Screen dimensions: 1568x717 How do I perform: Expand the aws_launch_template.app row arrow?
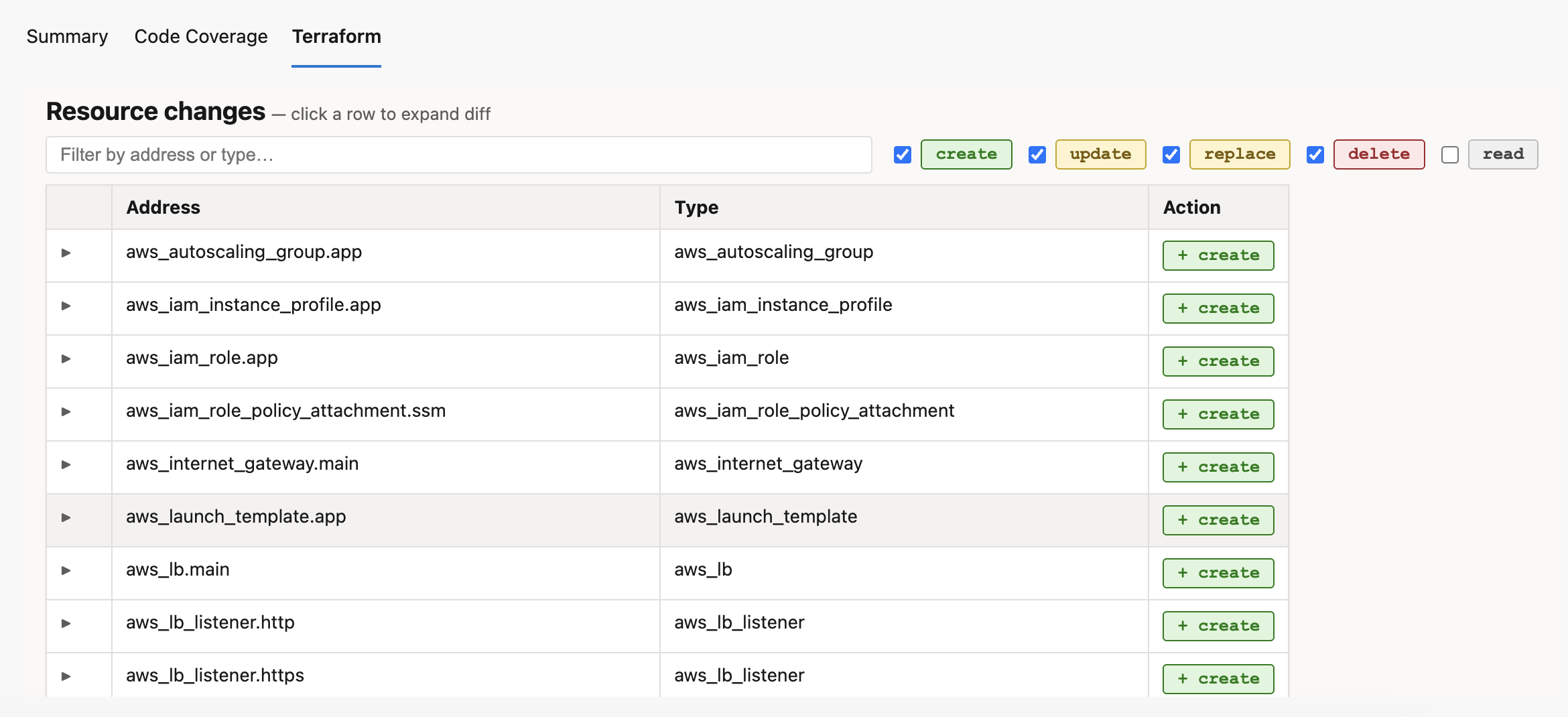coord(66,518)
